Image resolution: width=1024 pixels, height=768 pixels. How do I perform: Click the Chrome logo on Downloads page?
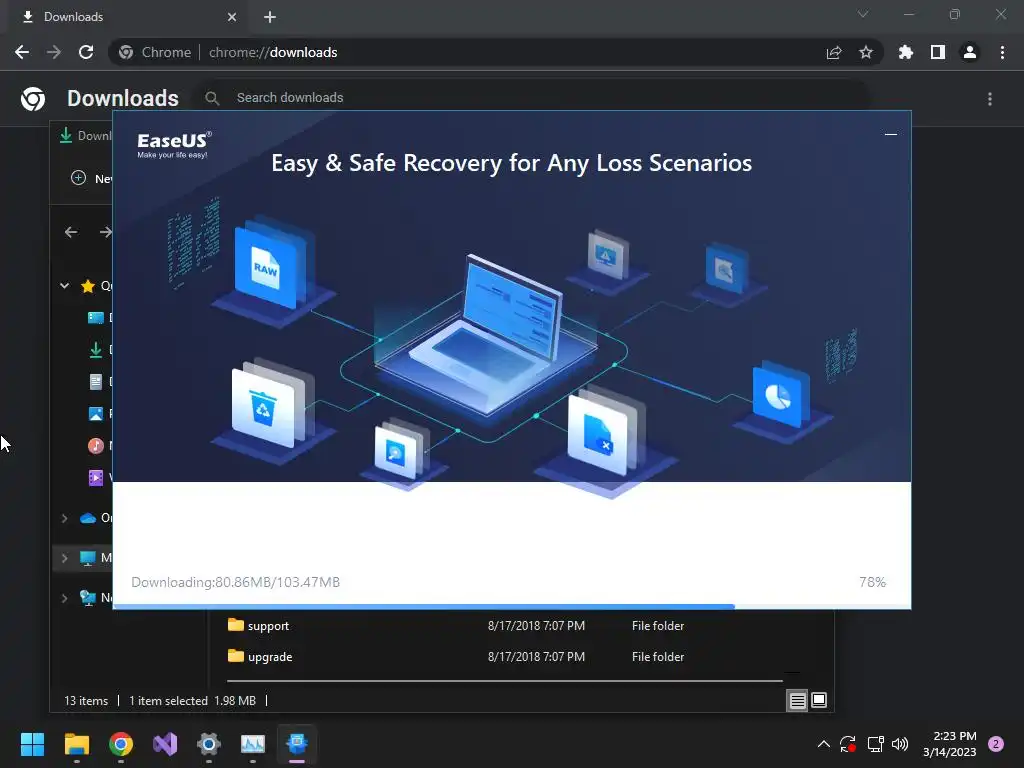(x=33, y=99)
